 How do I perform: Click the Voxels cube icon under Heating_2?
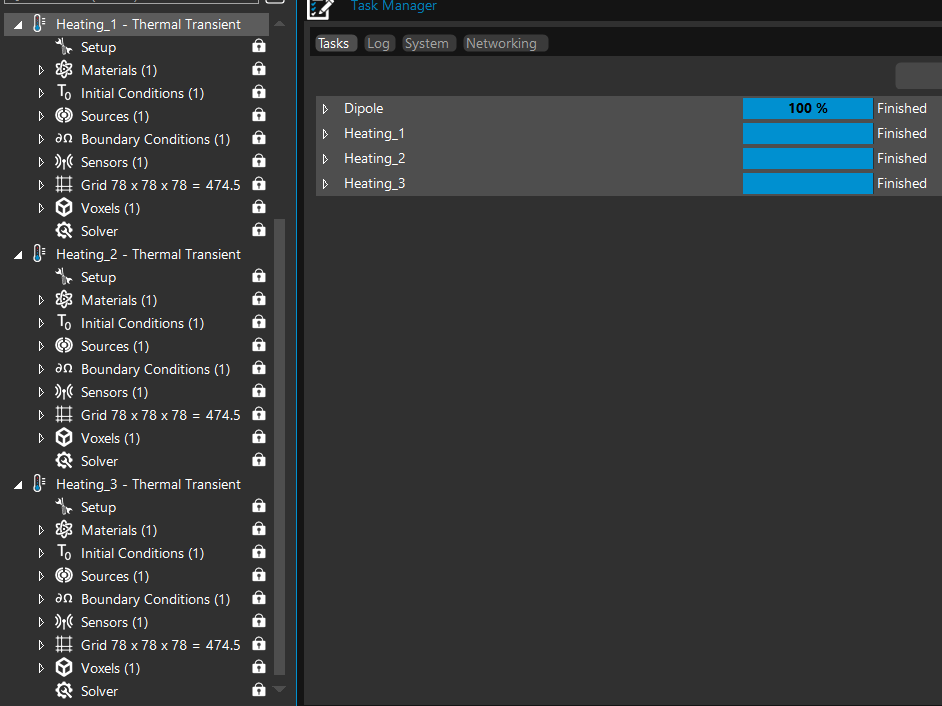[x=64, y=438]
